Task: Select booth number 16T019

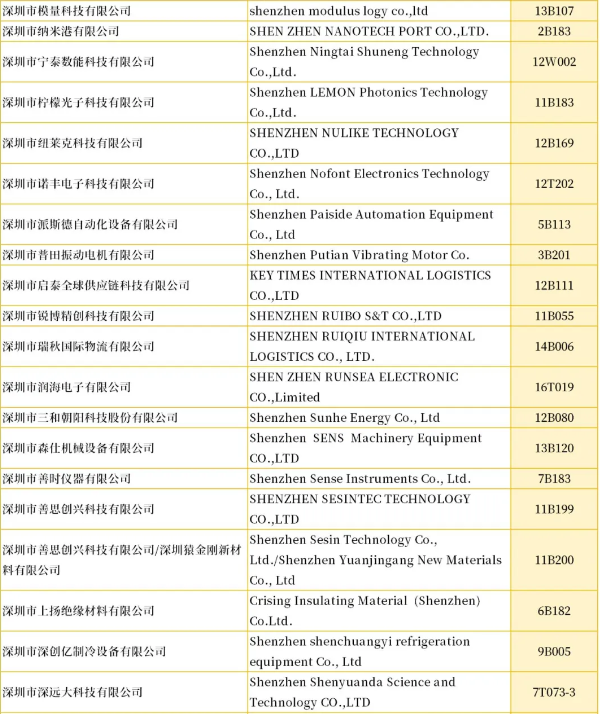Action: [x=554, y=387]
